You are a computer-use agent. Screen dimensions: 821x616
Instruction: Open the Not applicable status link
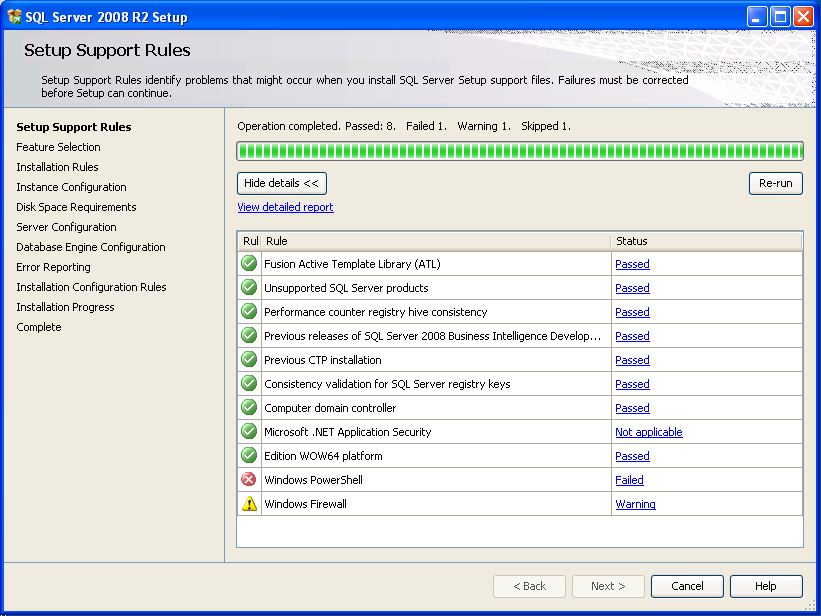coord(648,432)
